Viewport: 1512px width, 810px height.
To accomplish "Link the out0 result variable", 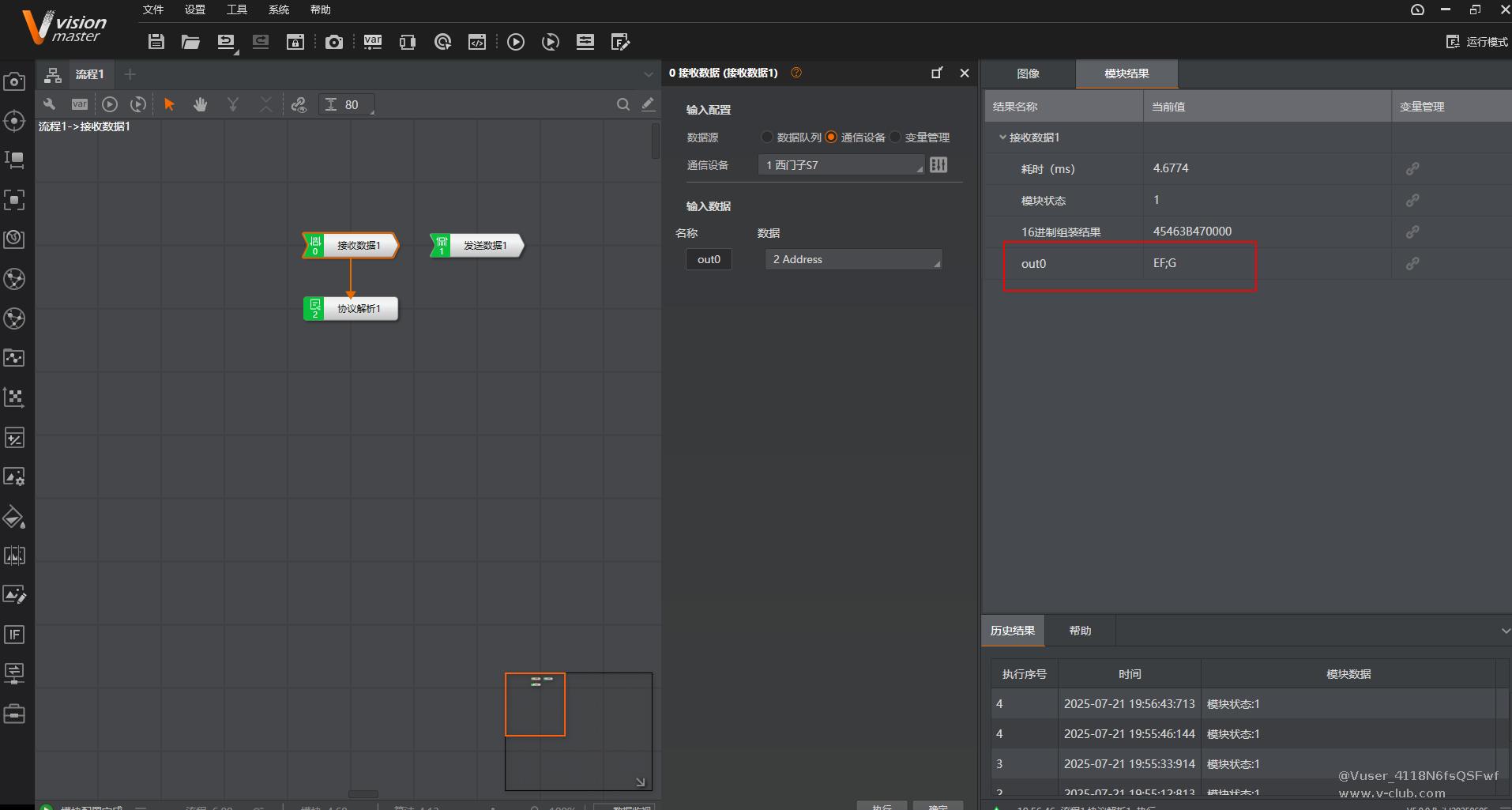I will click(x=1412, y=263).
